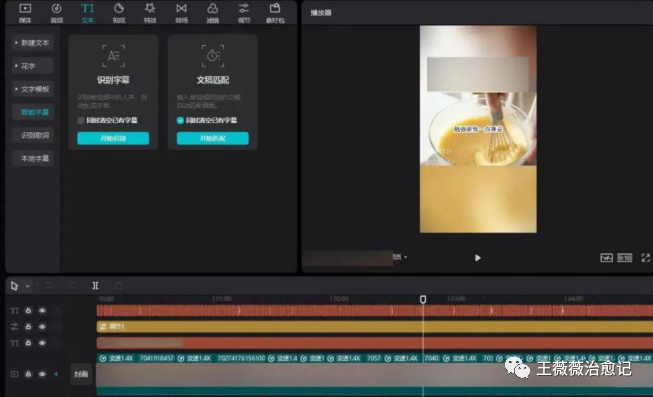Select the orange clip on second text track
The width and height of the screenshot is (653, 397).
375,343
